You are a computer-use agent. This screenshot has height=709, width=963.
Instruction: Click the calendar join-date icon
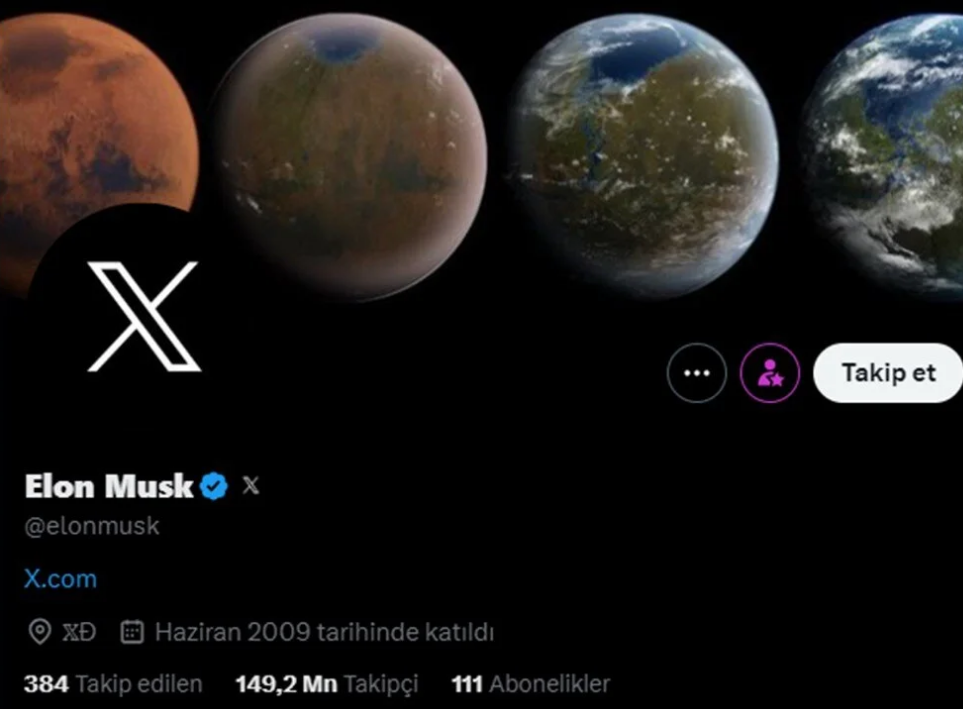point(132,632)
